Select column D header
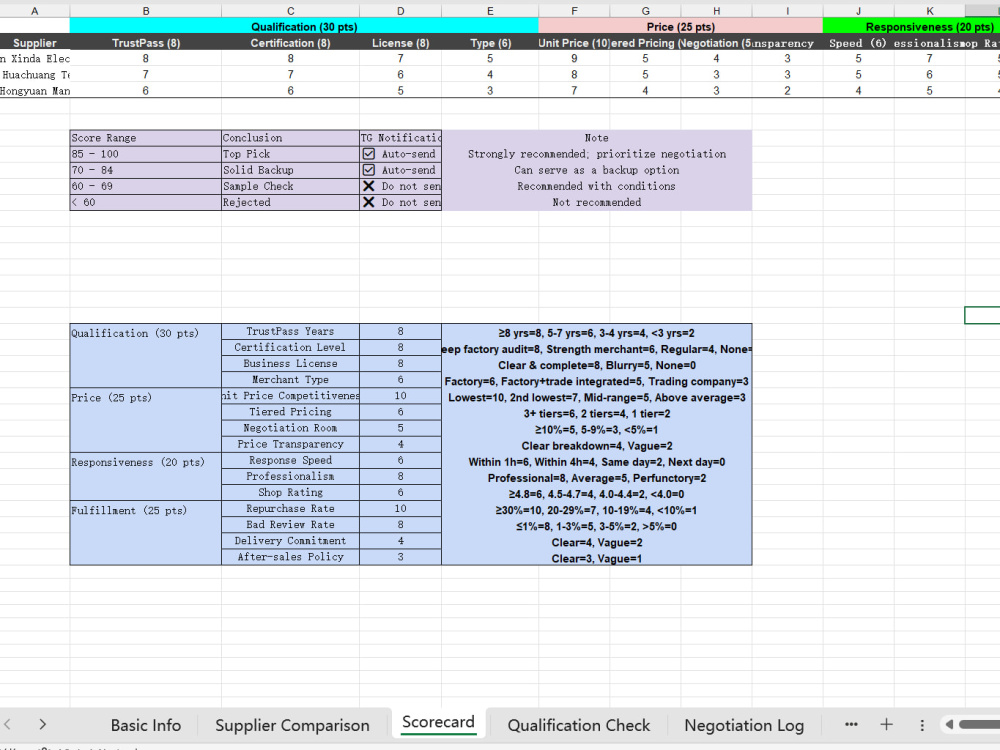 [x=401, y=11]
